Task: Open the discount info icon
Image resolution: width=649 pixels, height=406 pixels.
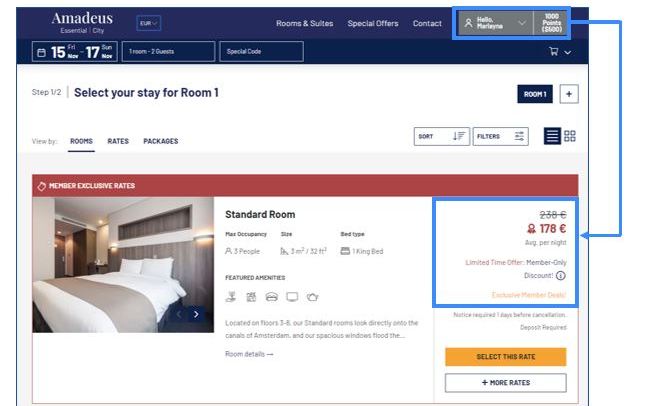Action: [560, 276]
